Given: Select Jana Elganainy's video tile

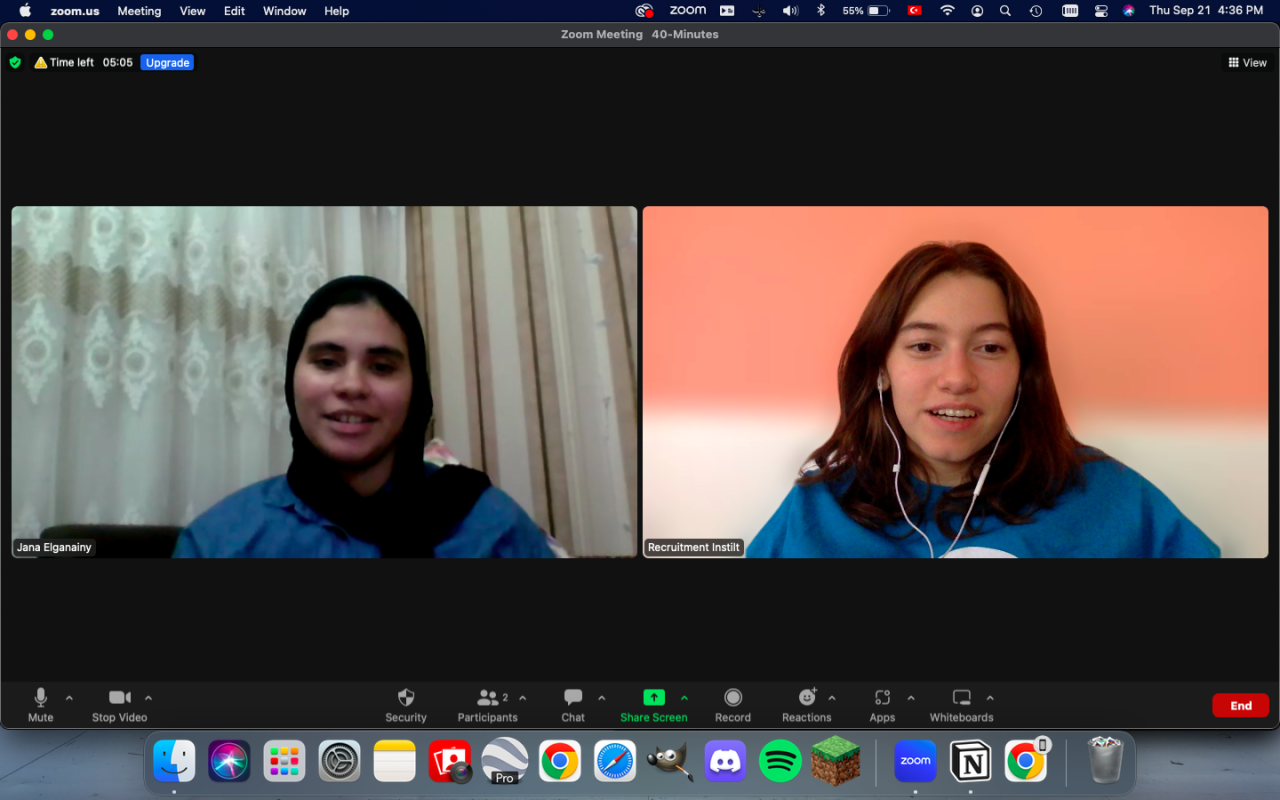Looking at the screenshot, I should 324,382.
